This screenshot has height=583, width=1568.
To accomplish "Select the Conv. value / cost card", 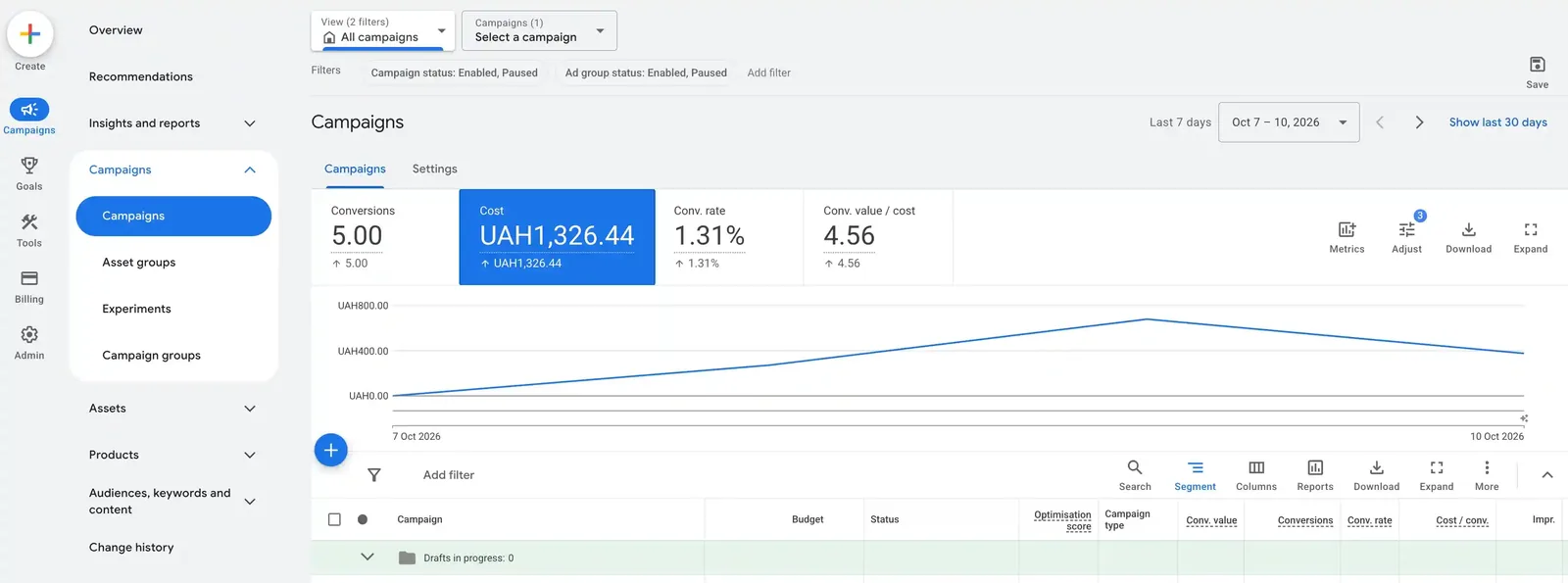I will point(878,237).
